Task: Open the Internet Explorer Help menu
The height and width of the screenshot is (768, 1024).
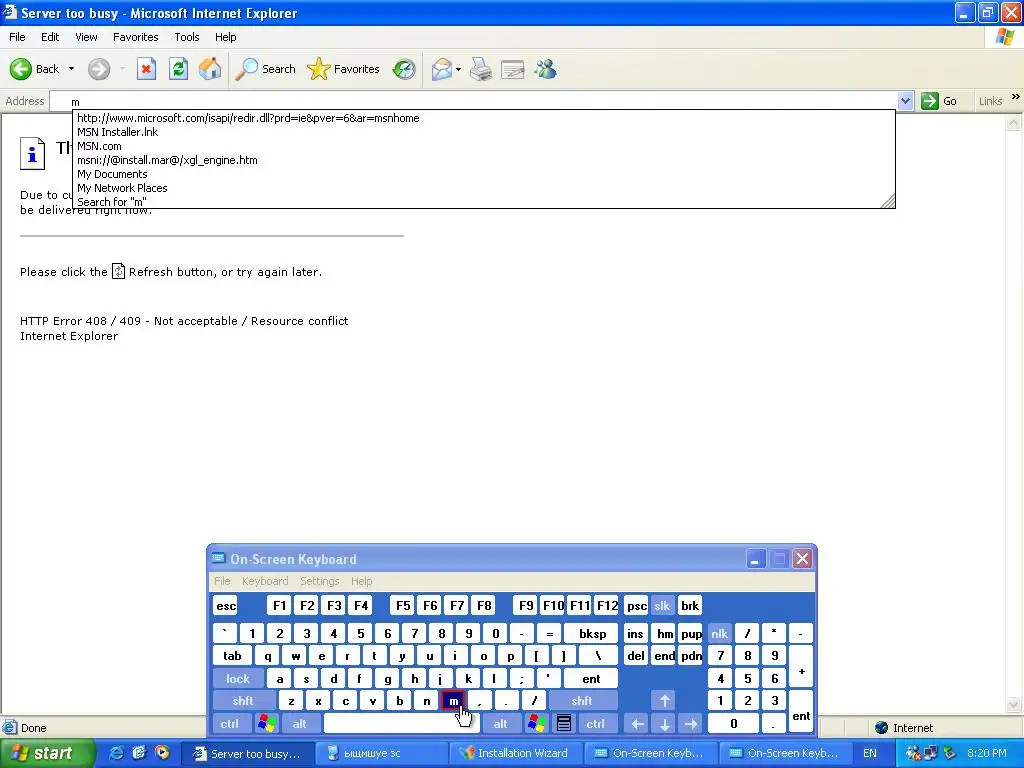Action: [x=225, y=37]
